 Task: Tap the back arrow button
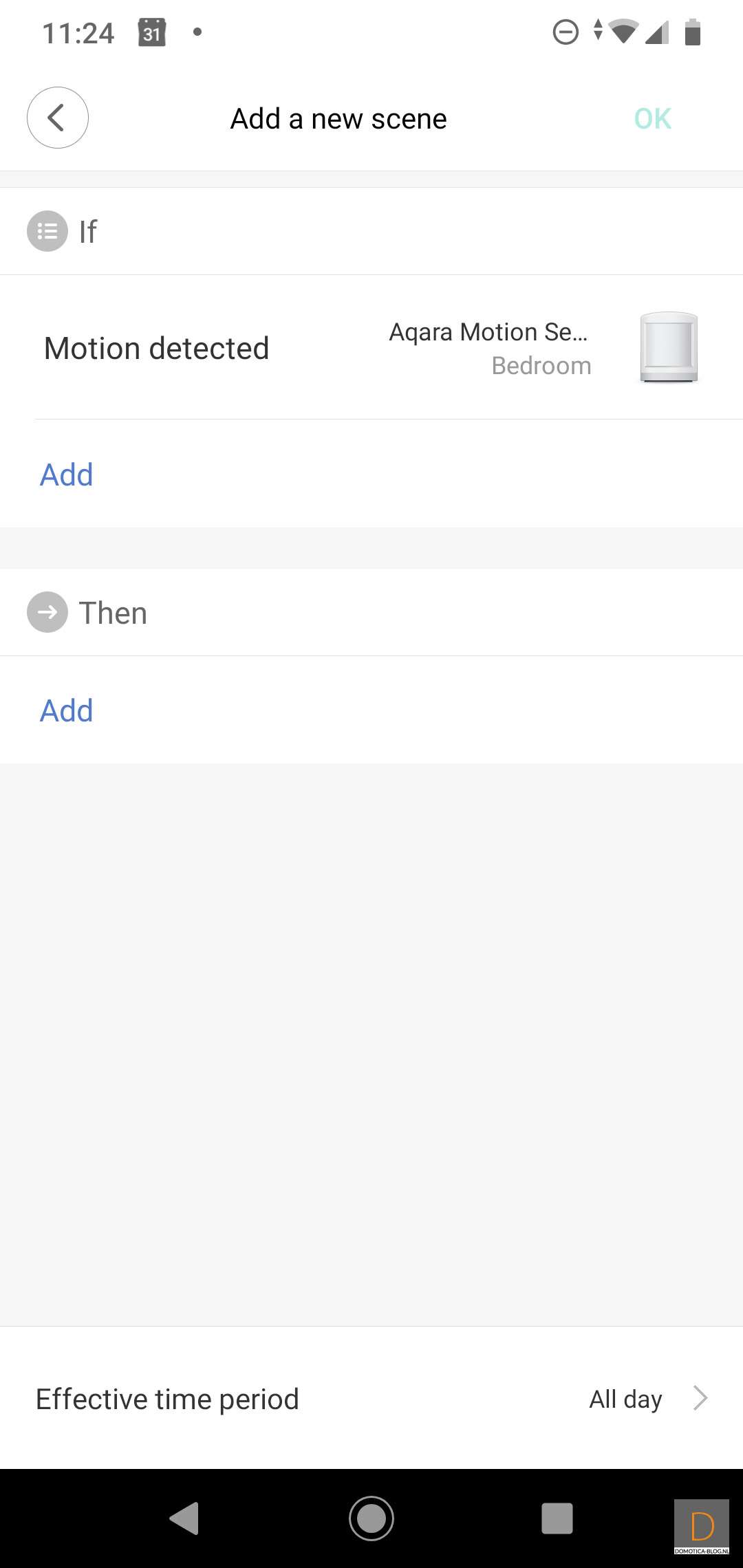[x=58, y=118]
